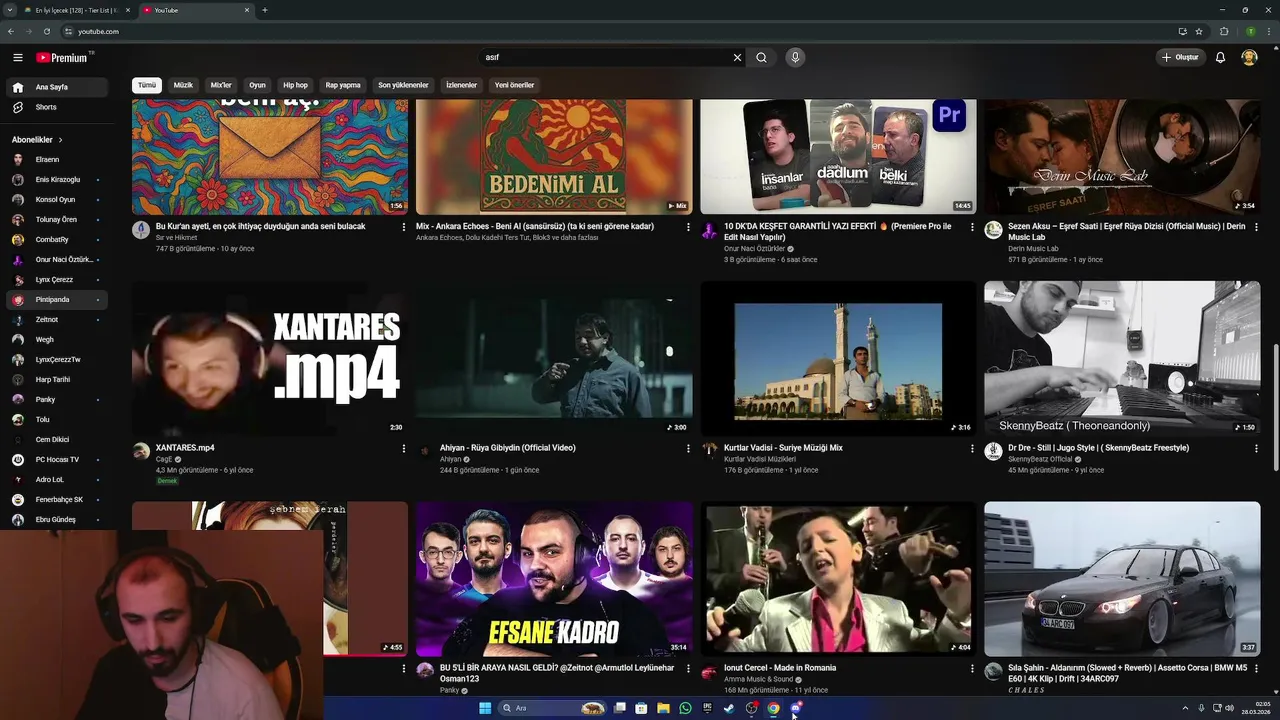Viewport: 1280px width, 720px height.
Task: Play the black BMW drift thumbnail
Action: (1122, 579)
